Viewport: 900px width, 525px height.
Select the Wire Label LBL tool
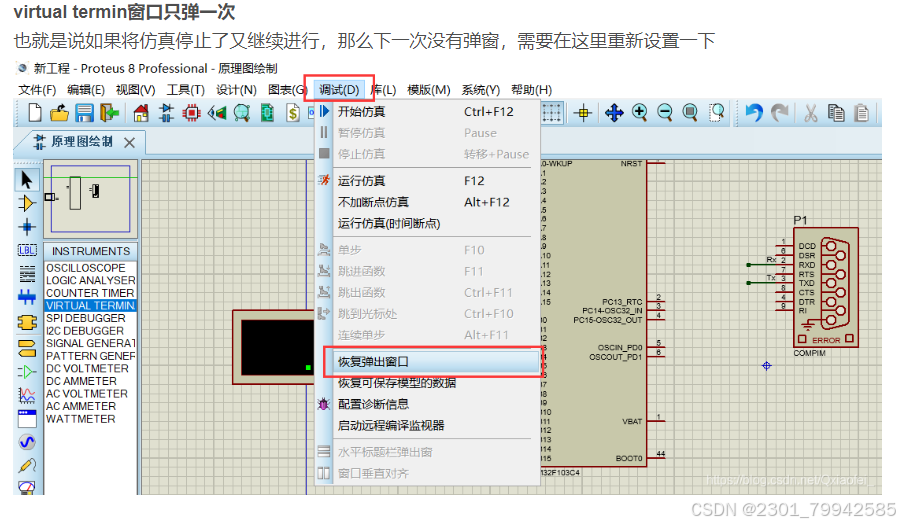pyautogui.click(x=26, y=250)
